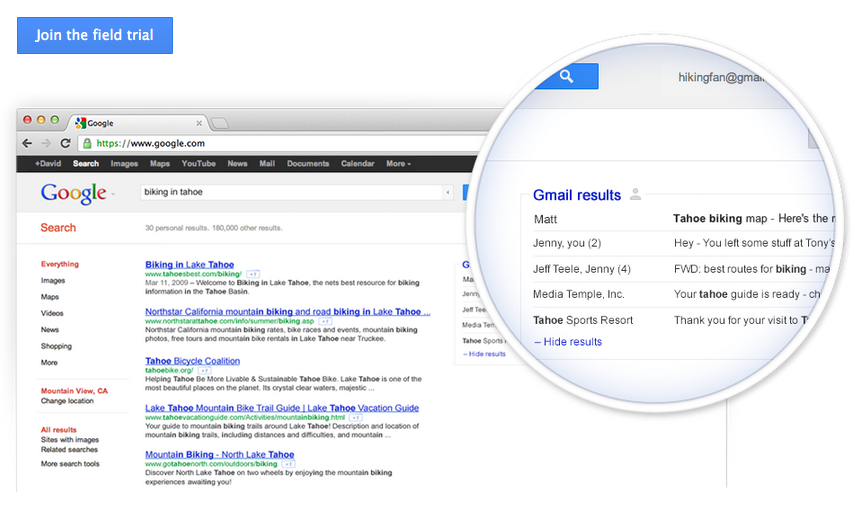Screen dimensions: 855x516
Task: Click the browser back arrow
Action: pos(28,143)
